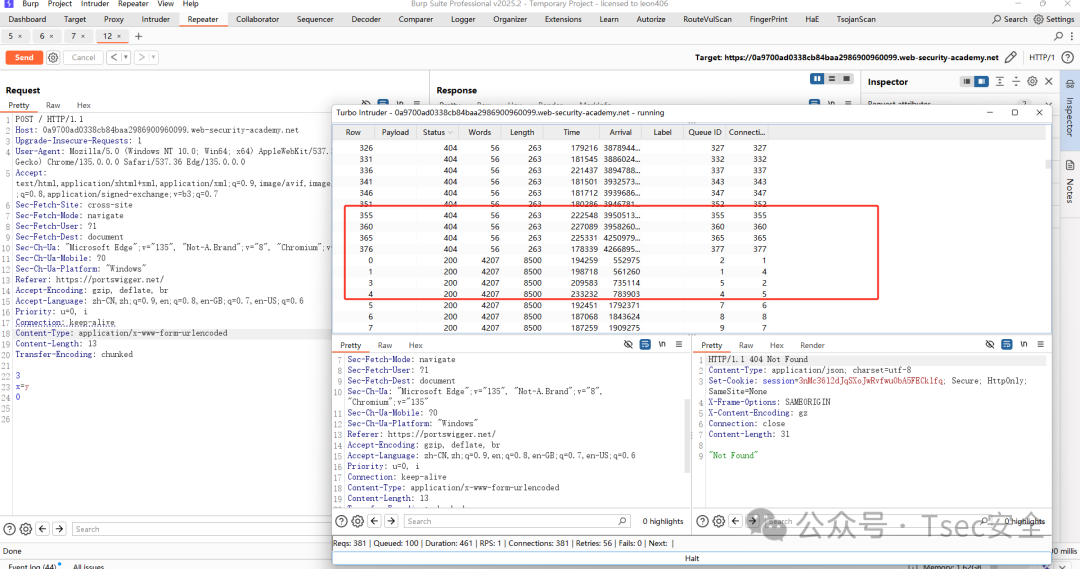Open Inspector side tab icon
The width and height of the screenshot is (1080, 569).
click(x=1070, y=84)
